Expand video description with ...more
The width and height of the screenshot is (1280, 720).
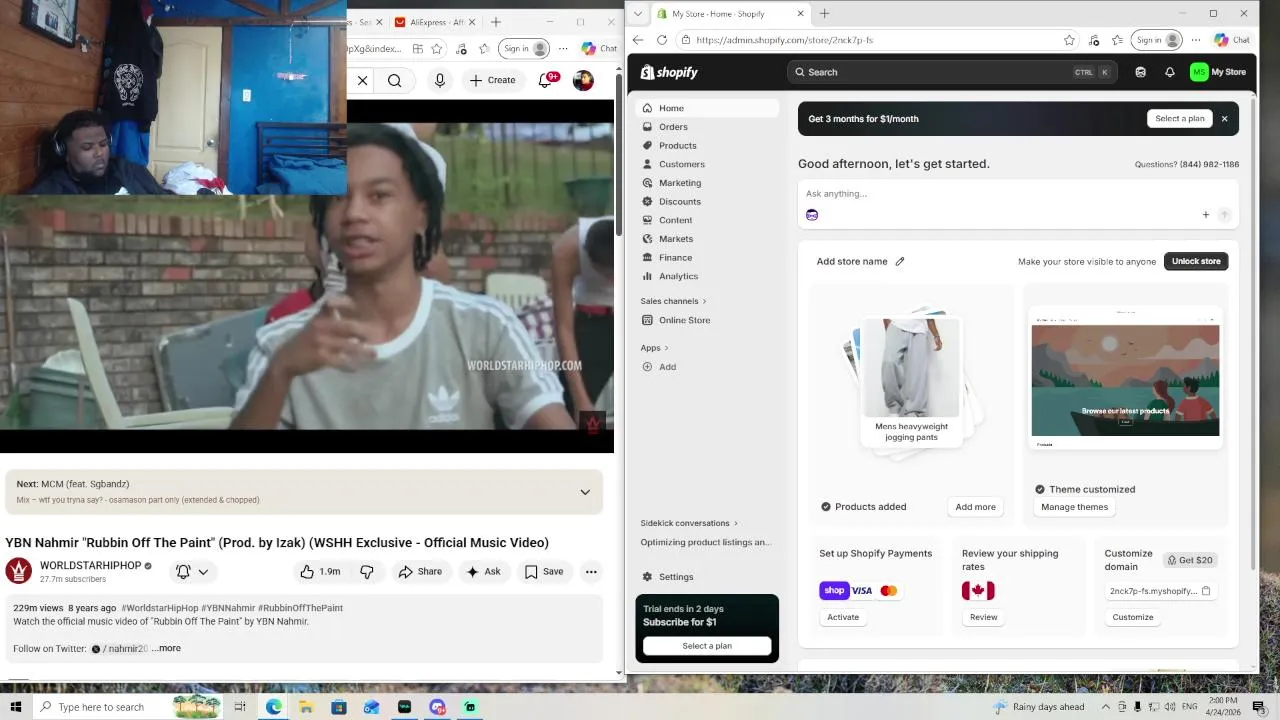[x=166, y=648]
